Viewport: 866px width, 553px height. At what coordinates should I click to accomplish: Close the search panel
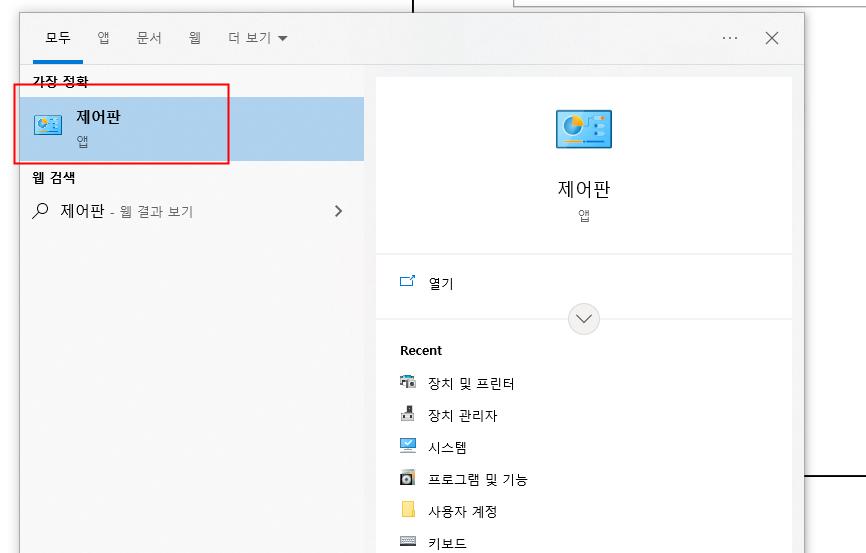[772, 38]
